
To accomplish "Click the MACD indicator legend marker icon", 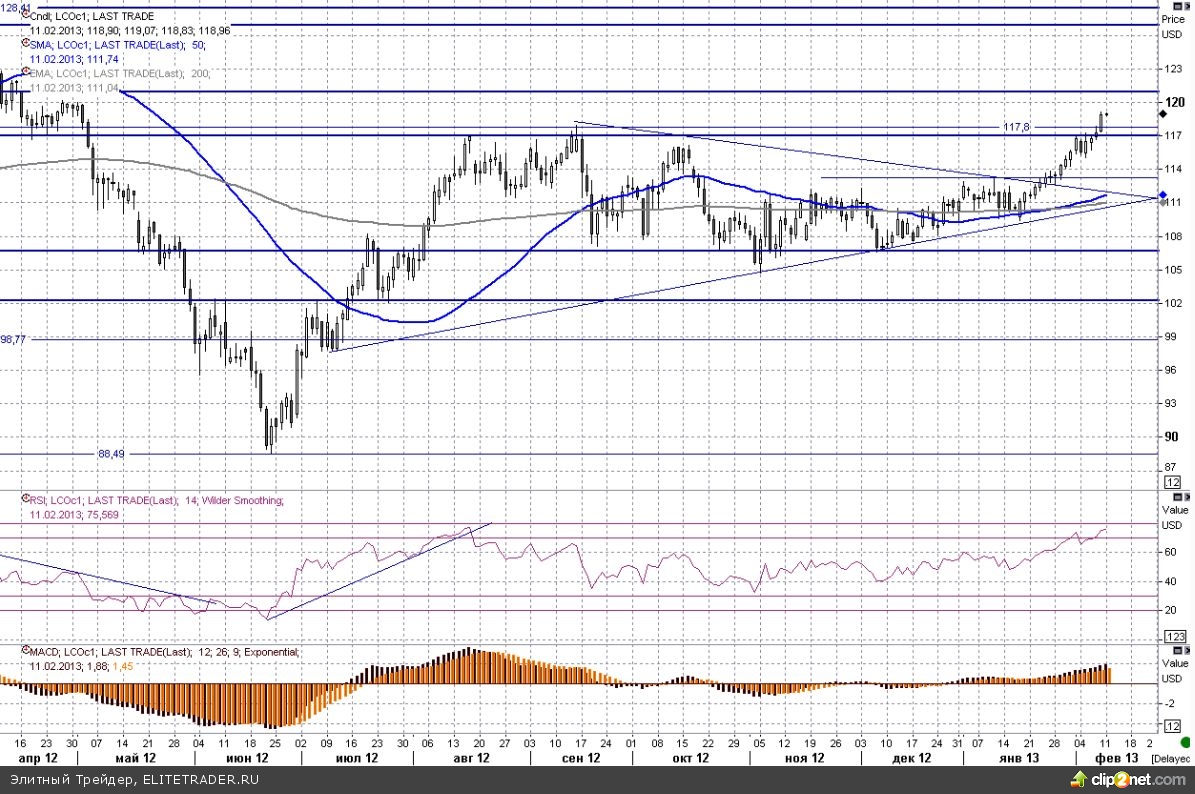I will [x=25, y=651].
